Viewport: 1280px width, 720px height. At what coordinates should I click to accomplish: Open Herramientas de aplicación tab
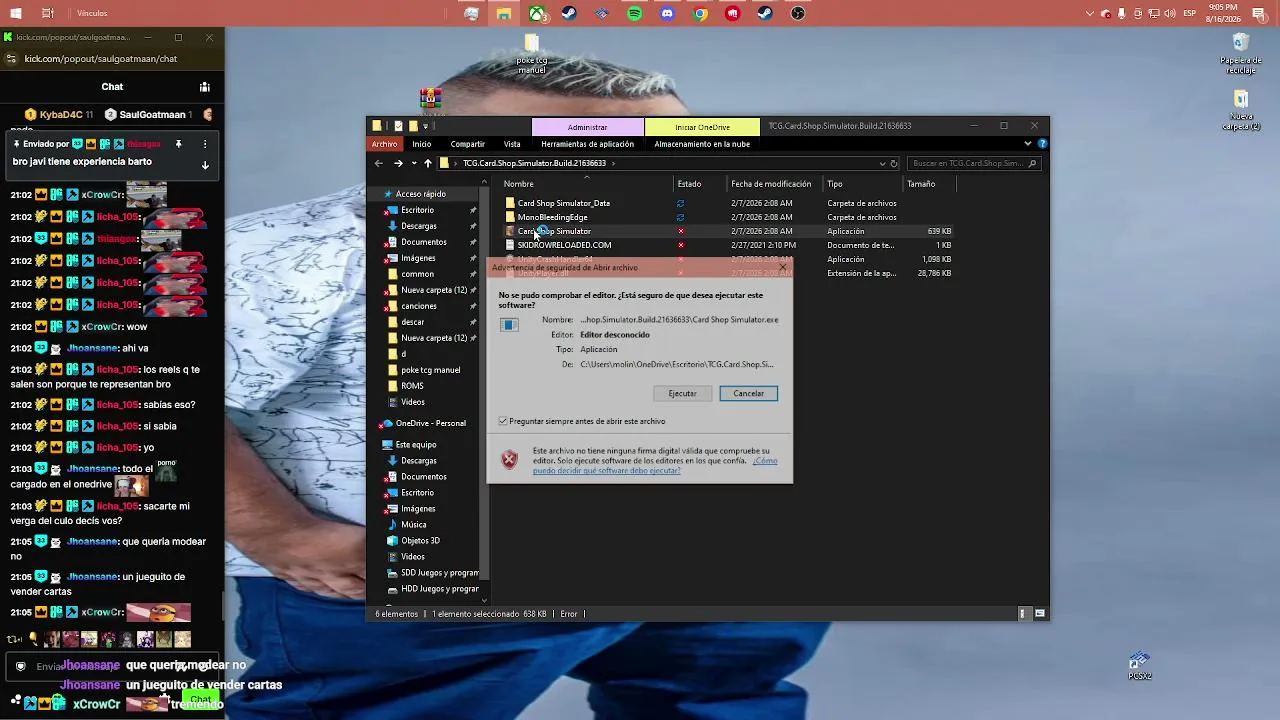tap(587, 144)
